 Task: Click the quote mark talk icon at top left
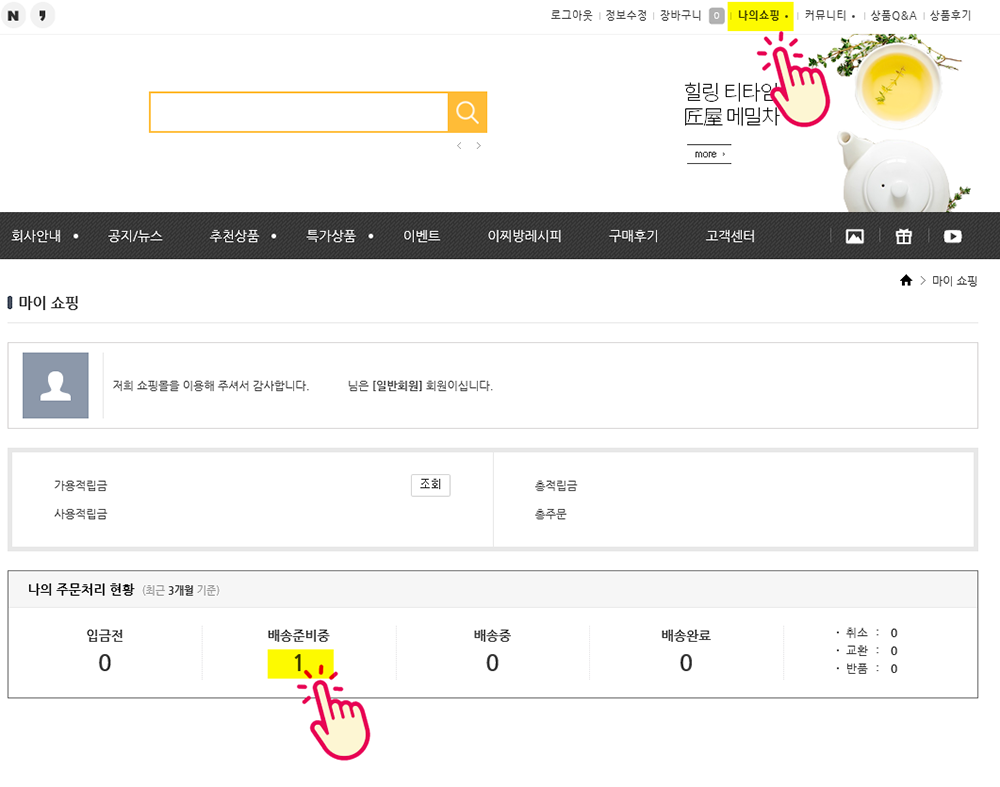click(x=42, y=16)
